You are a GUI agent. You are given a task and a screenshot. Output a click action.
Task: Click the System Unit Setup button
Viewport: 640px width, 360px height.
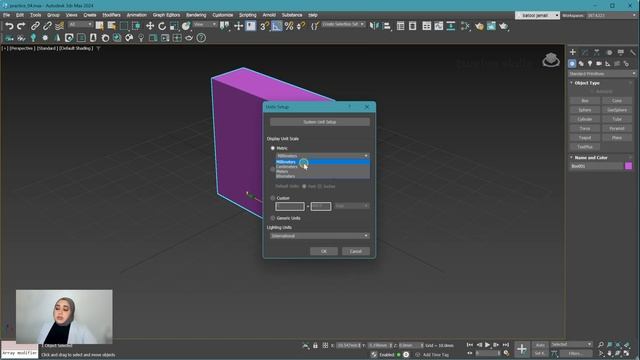(320, 122)
